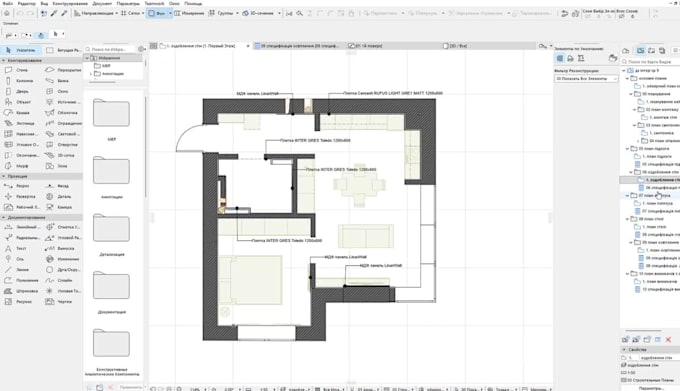Open the Документ menu
680x391 pixels.
[x=102, y=3]
